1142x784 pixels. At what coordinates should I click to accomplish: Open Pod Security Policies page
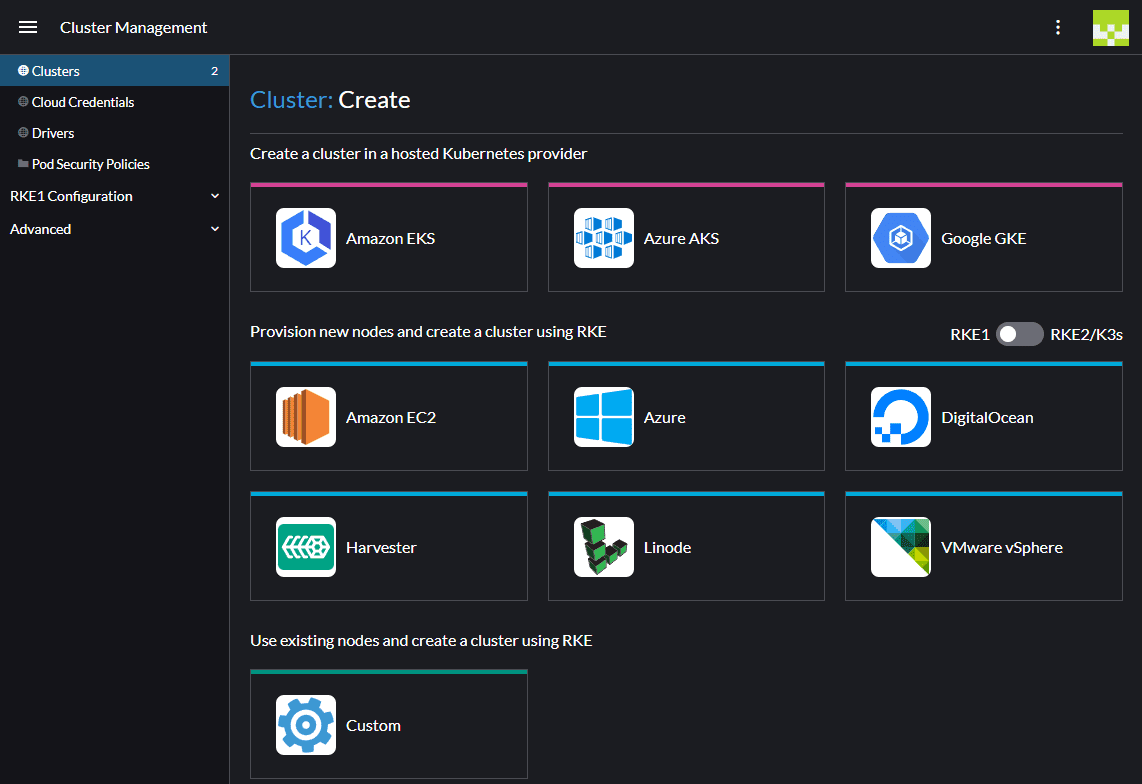coord(91,164)
